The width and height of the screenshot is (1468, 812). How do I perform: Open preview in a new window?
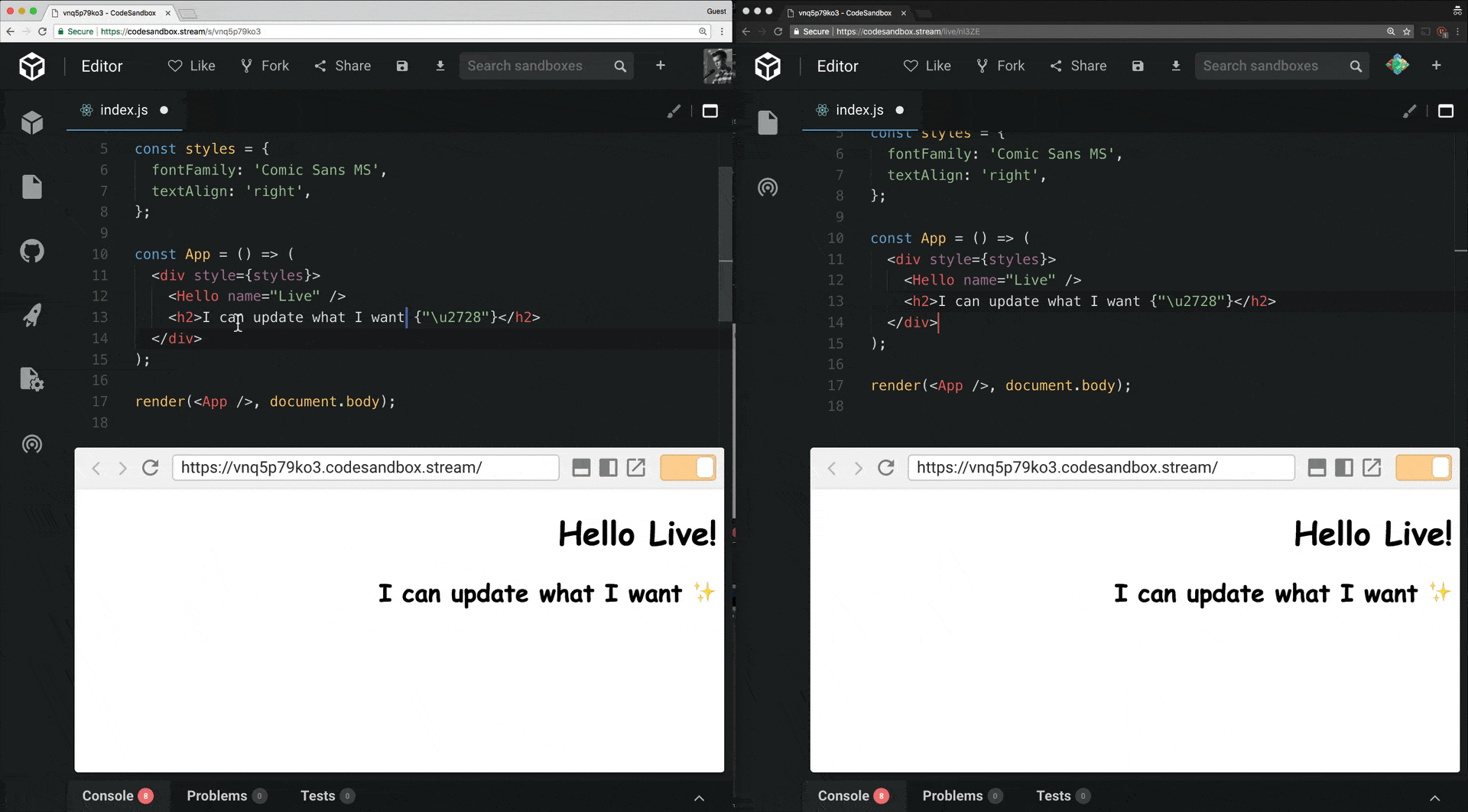click(636, 467)
